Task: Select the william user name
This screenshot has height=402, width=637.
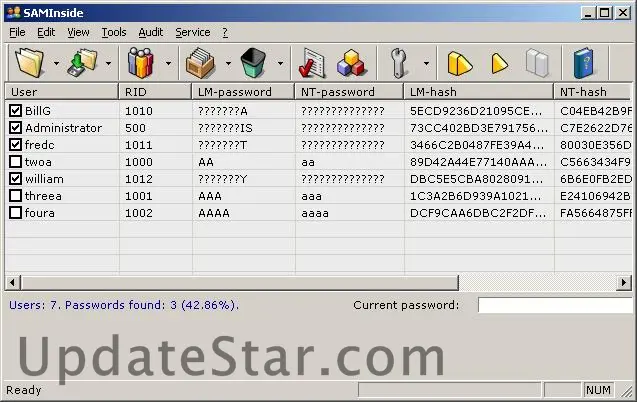Action: [44, 179]
